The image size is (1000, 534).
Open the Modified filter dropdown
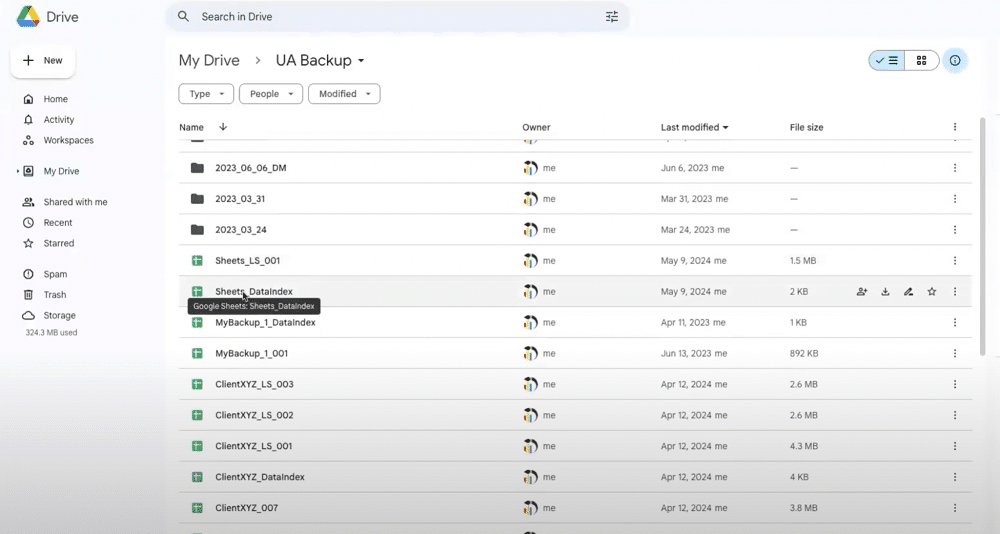[344, 94]
